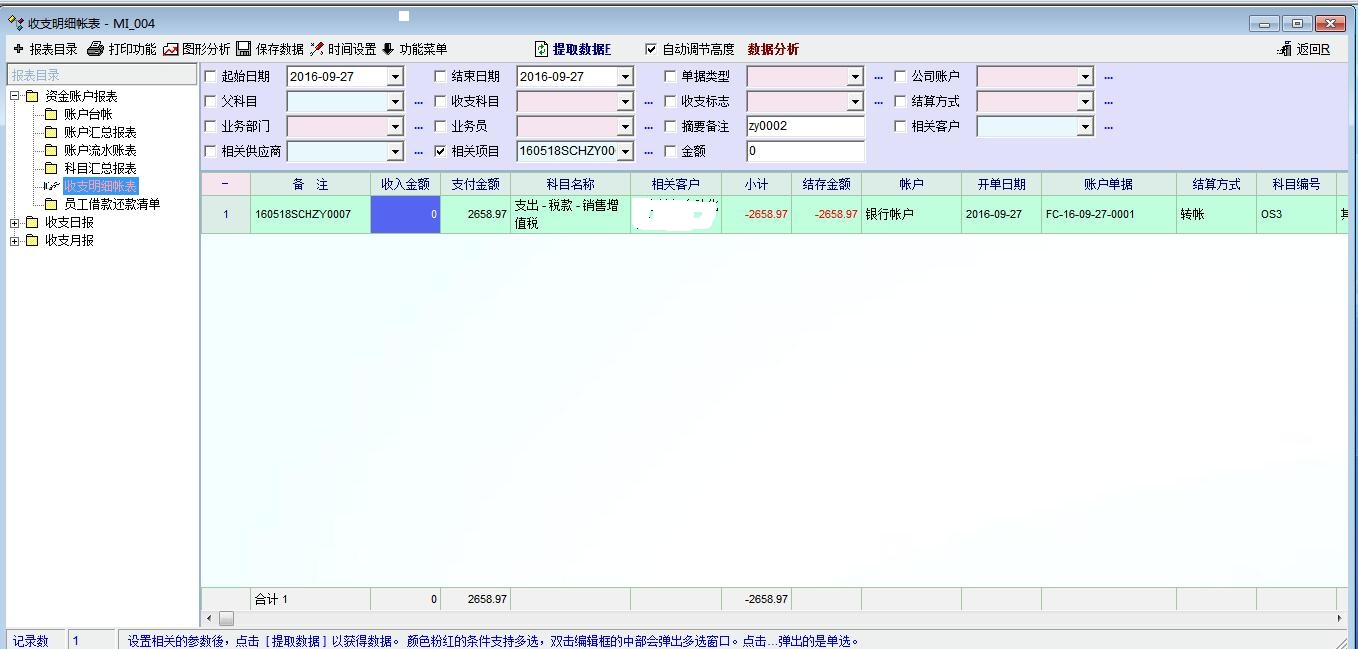
Task: Select 账户流水账表 in report tree
Action: click(x=100, y=150)
